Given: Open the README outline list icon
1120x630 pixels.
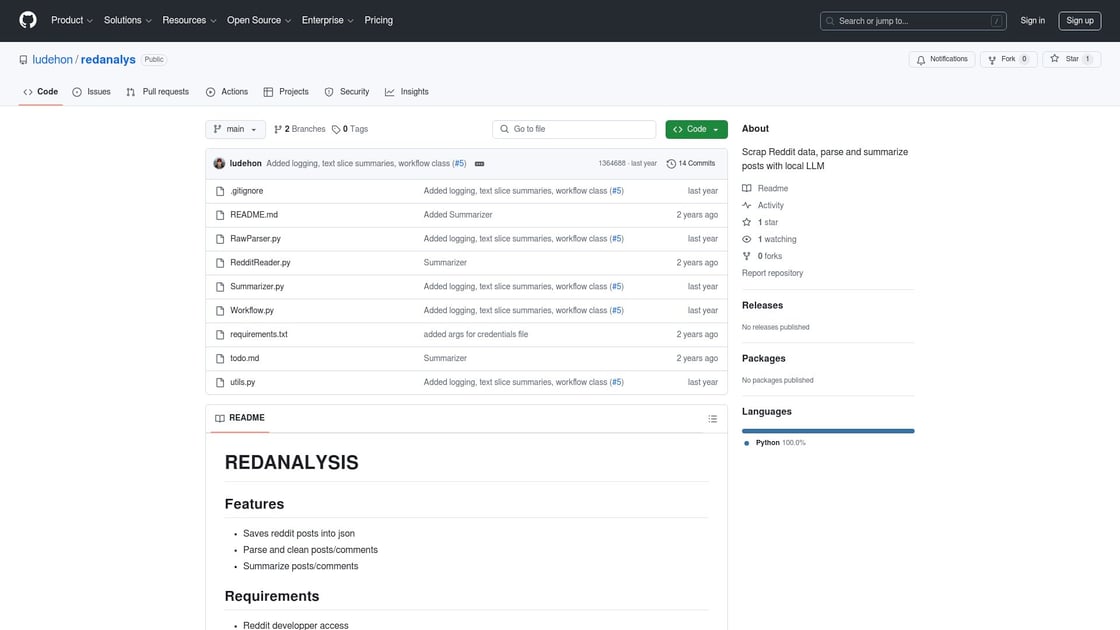Looking at the screenshot, I should [x=712, y=419].
